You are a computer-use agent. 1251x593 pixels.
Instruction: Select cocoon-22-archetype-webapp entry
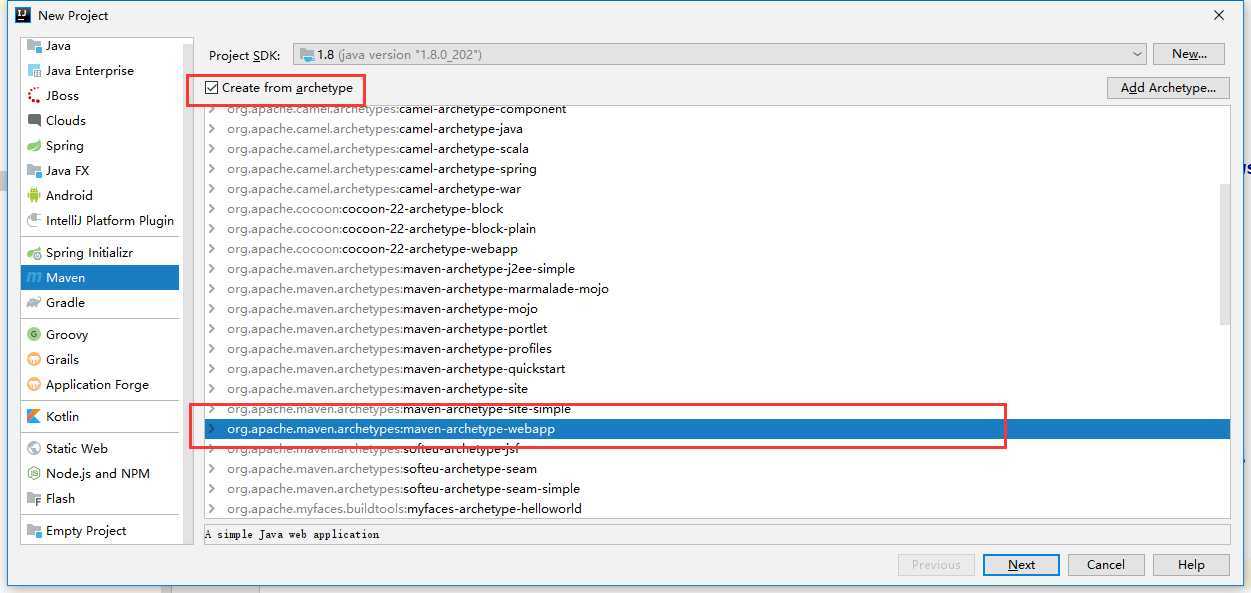(372, 249)
